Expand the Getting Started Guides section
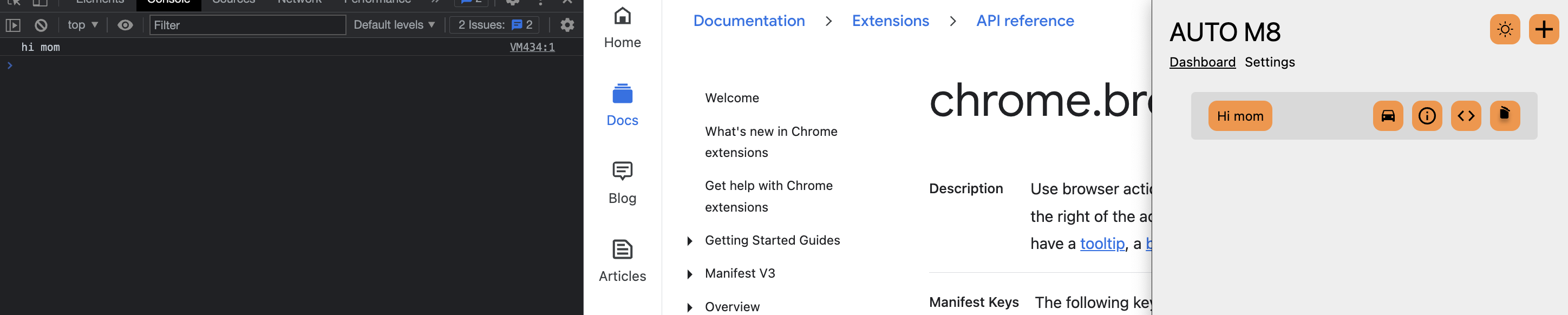This screenshot has width=1568, height=315. [x=690, y=241]
